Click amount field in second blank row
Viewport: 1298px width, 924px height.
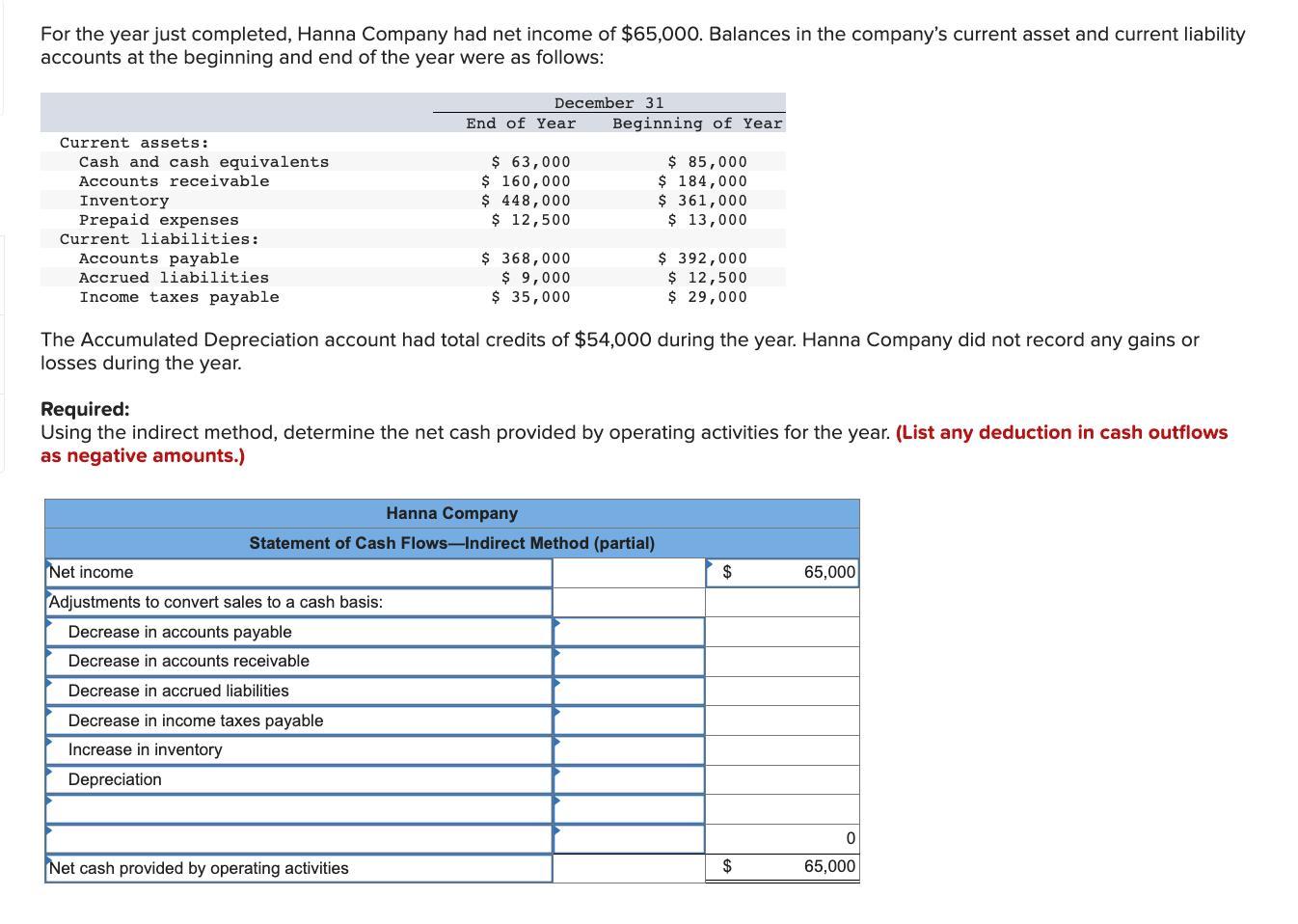(x=629, y=839)
